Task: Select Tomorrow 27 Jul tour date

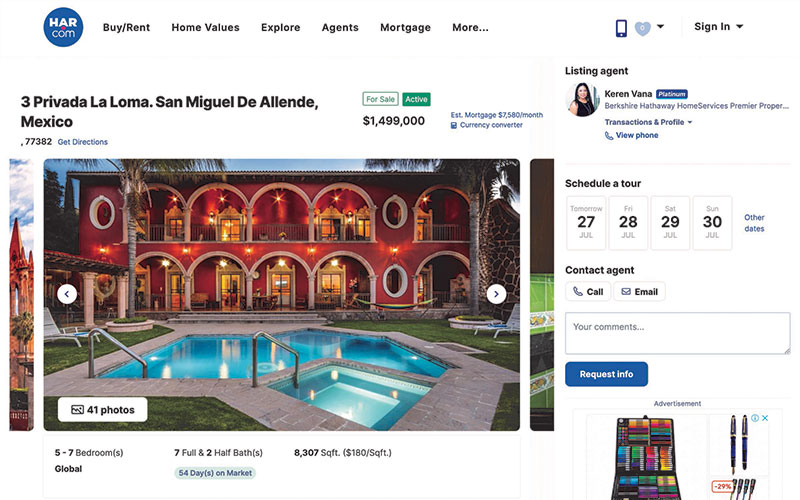Action: (x=586, y=222)
